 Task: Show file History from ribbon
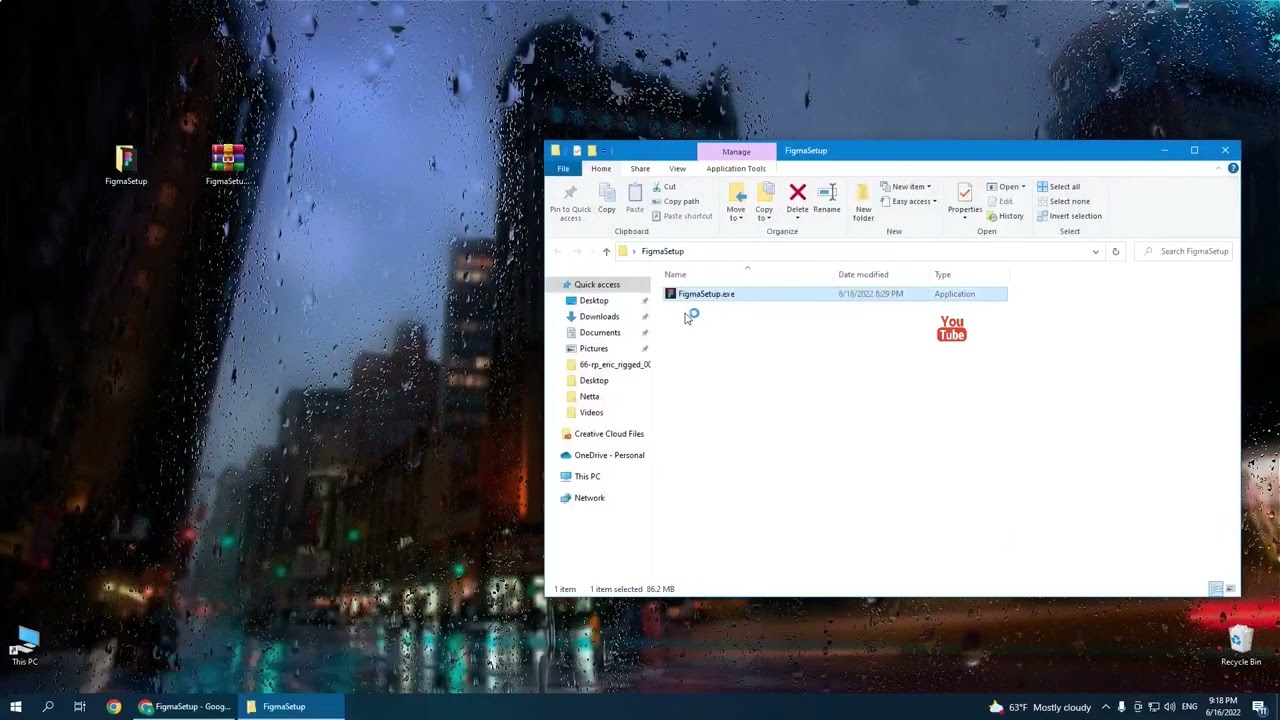[1005, 216]
